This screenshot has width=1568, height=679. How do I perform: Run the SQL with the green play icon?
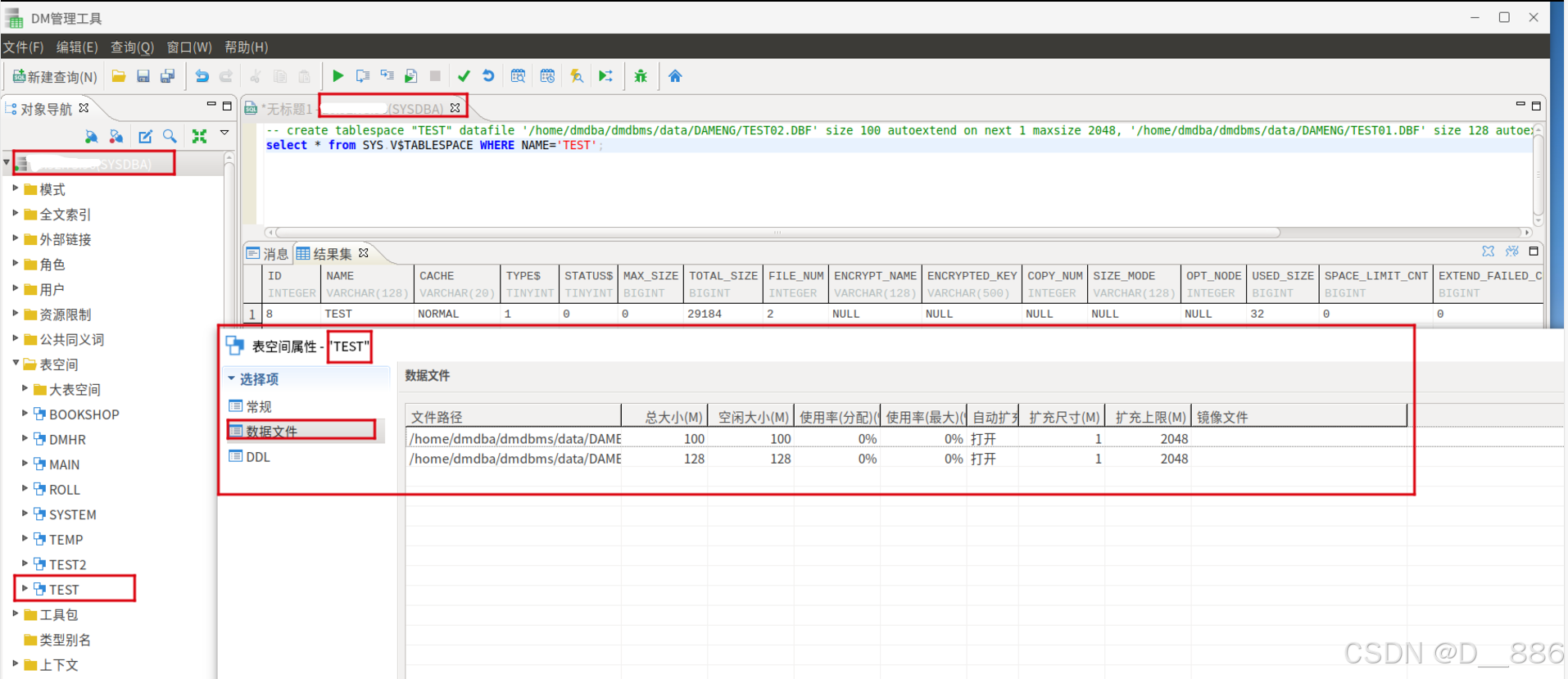point(338,76)
